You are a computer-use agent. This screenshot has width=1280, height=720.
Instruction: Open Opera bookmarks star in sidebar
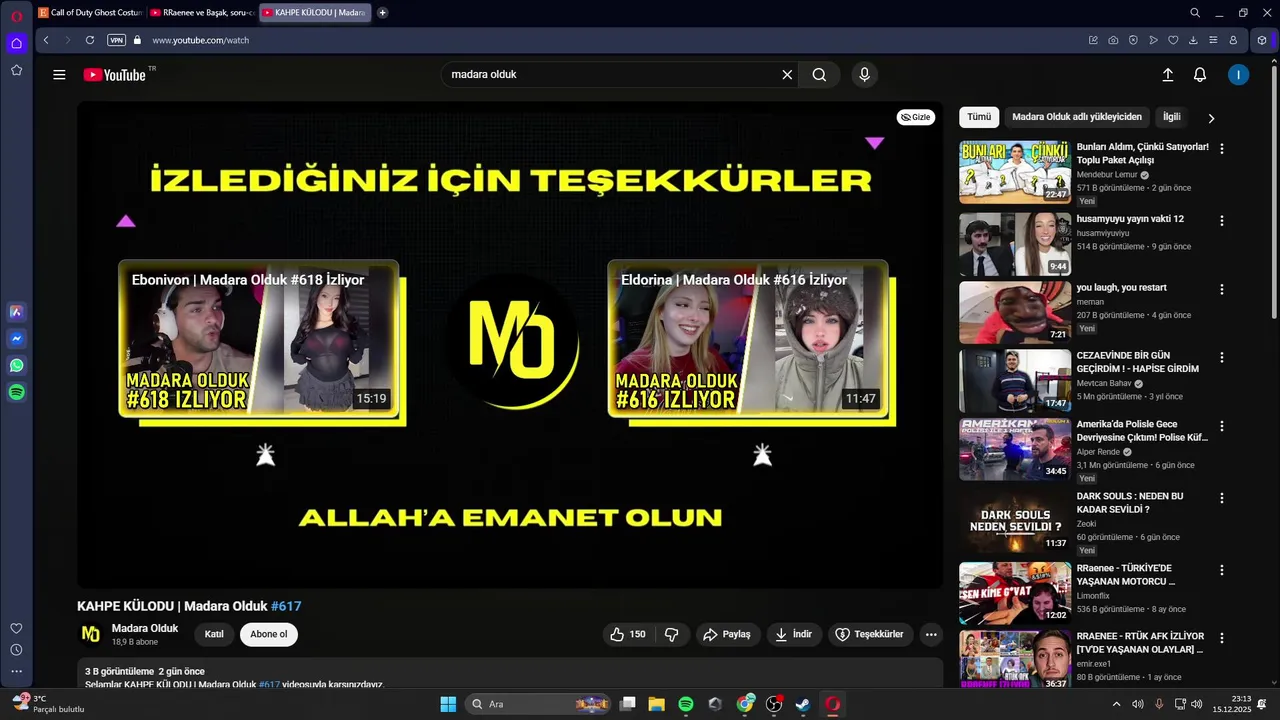(x=16, y=70)
